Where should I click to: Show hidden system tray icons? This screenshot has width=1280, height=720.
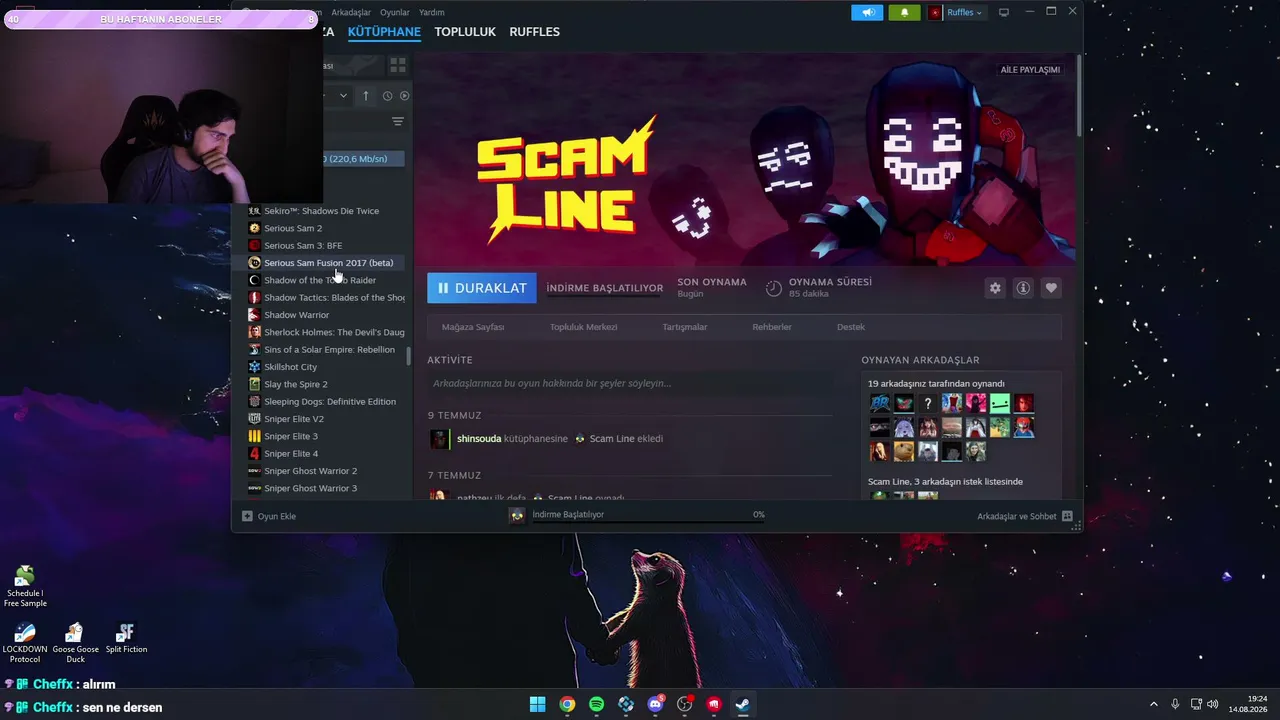click(1153, 704)
